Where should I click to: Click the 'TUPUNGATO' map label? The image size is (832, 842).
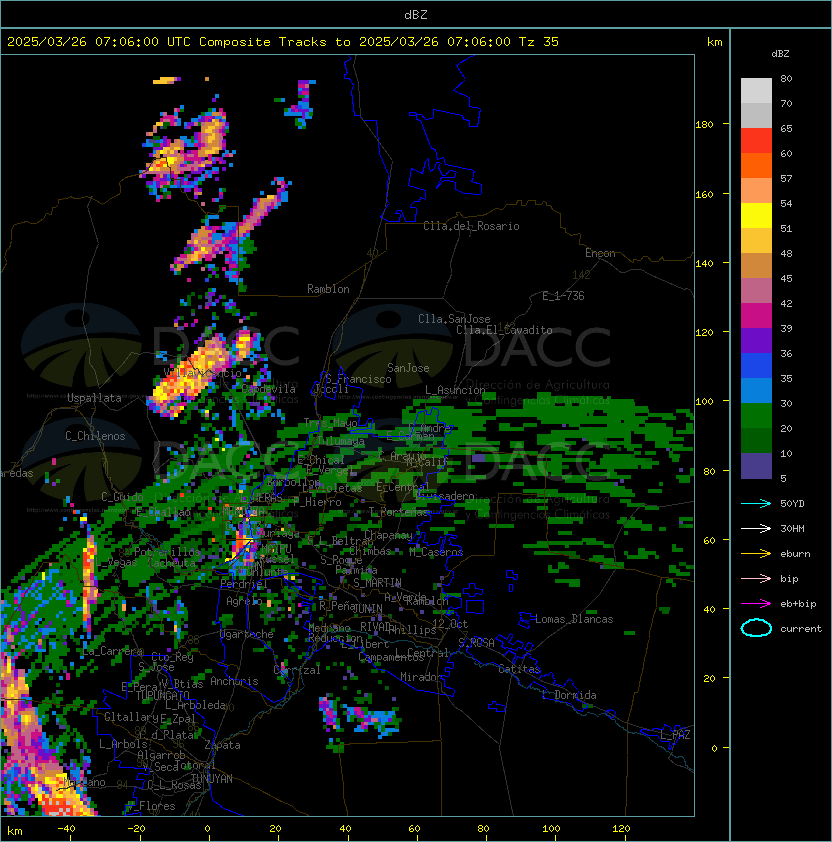tap(162, 695)
